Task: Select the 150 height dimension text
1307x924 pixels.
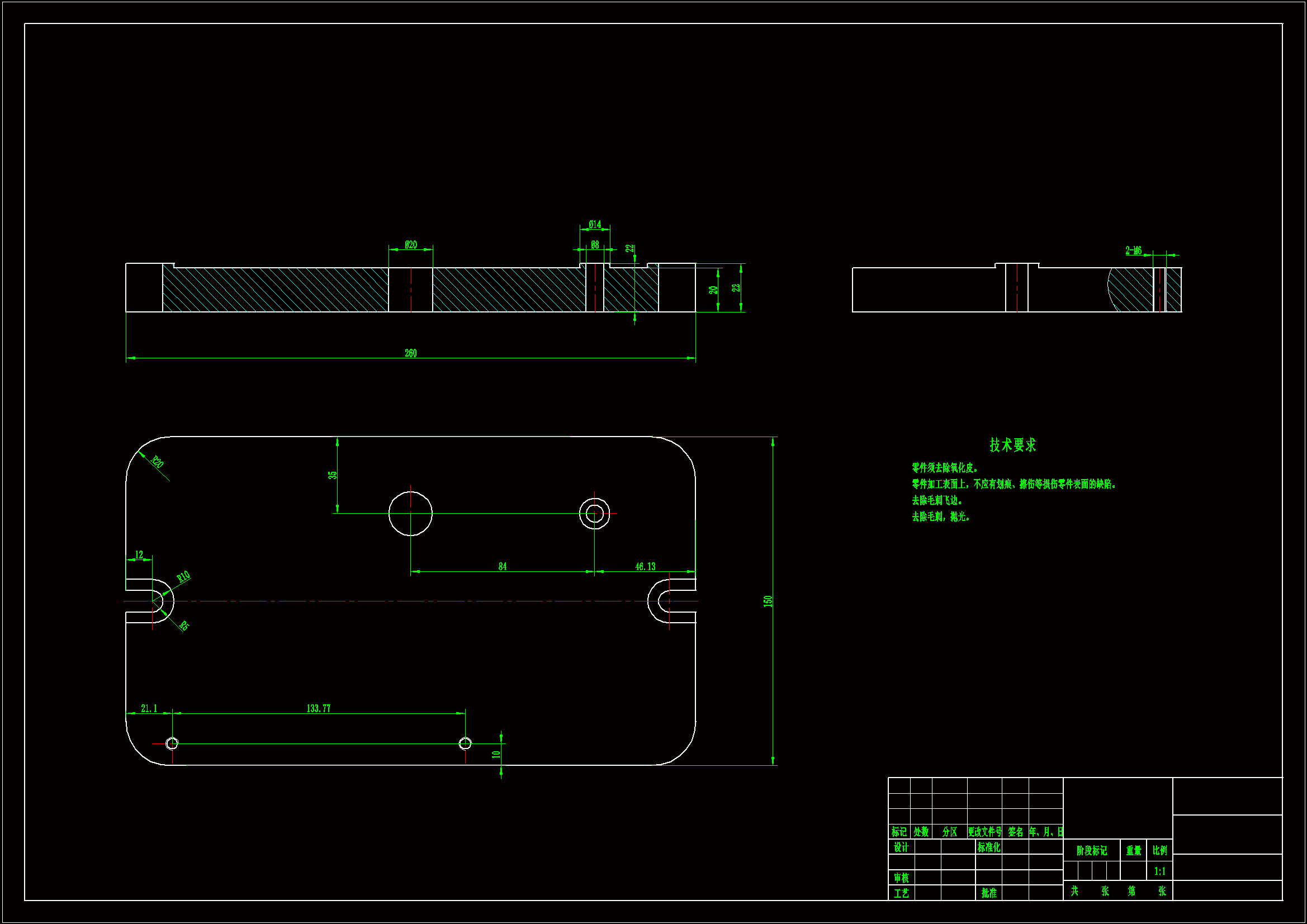Action: [x=768, y=601]
